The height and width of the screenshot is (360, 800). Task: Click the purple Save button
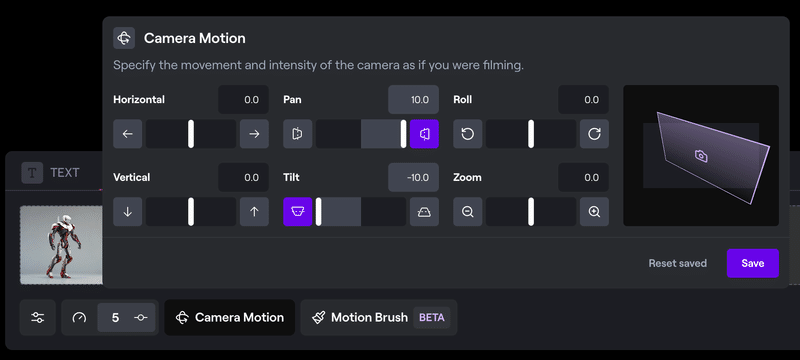(x=753, y=263)
